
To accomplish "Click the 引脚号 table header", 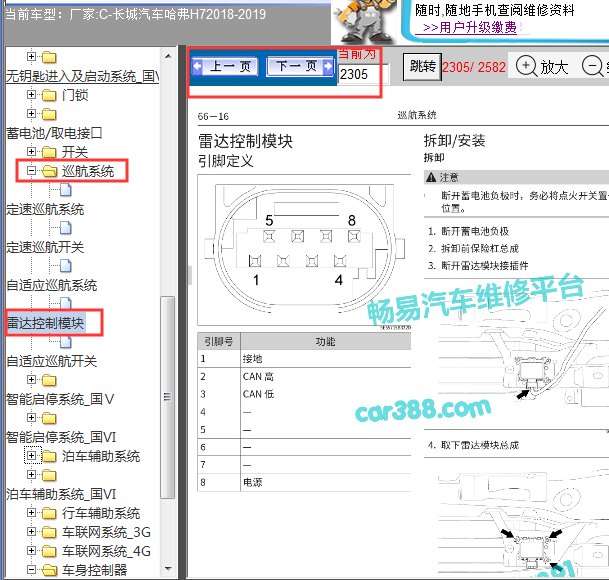I will coord(219,341).
